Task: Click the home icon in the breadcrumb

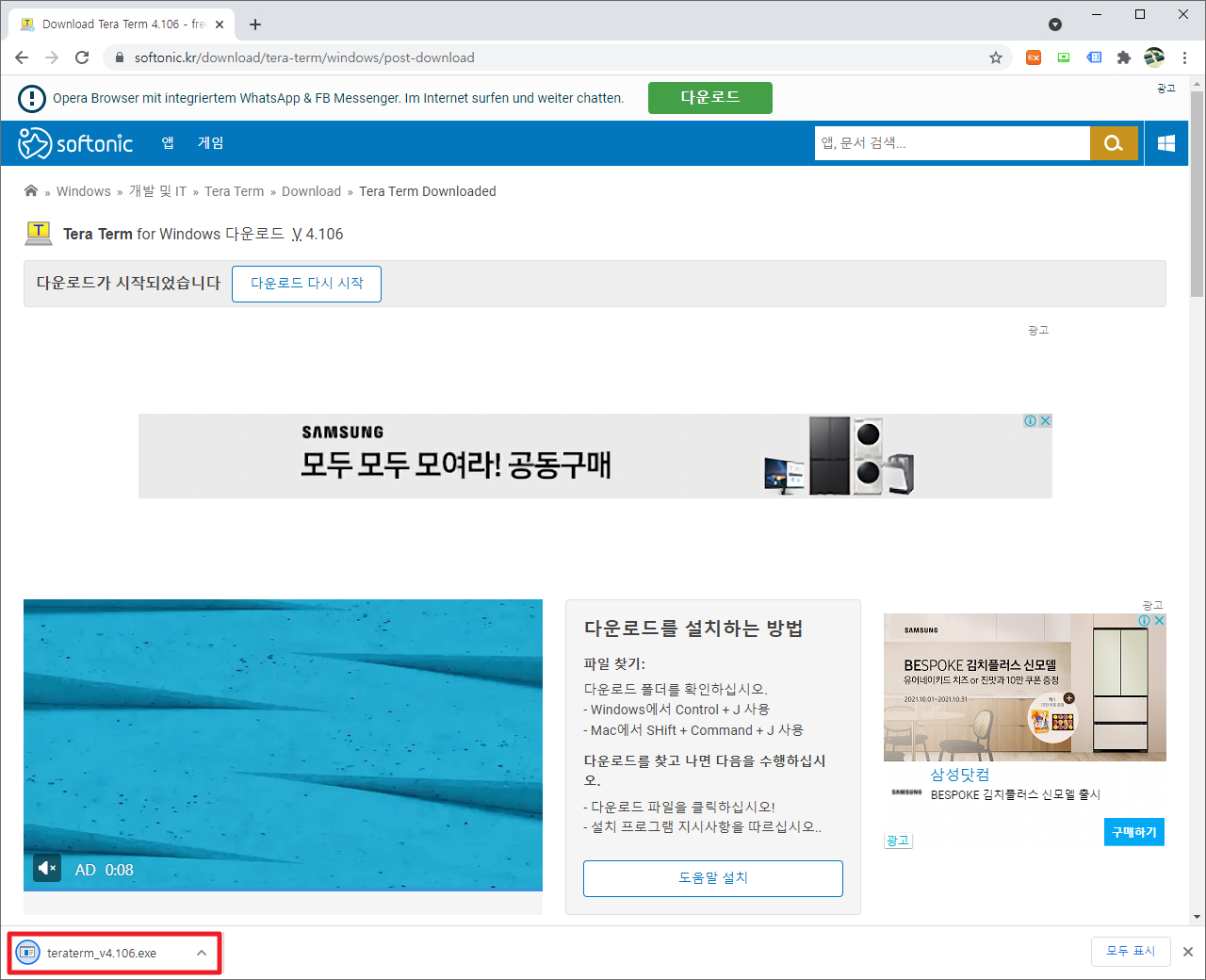Action: pyautogui.click(x=31, y=191)
